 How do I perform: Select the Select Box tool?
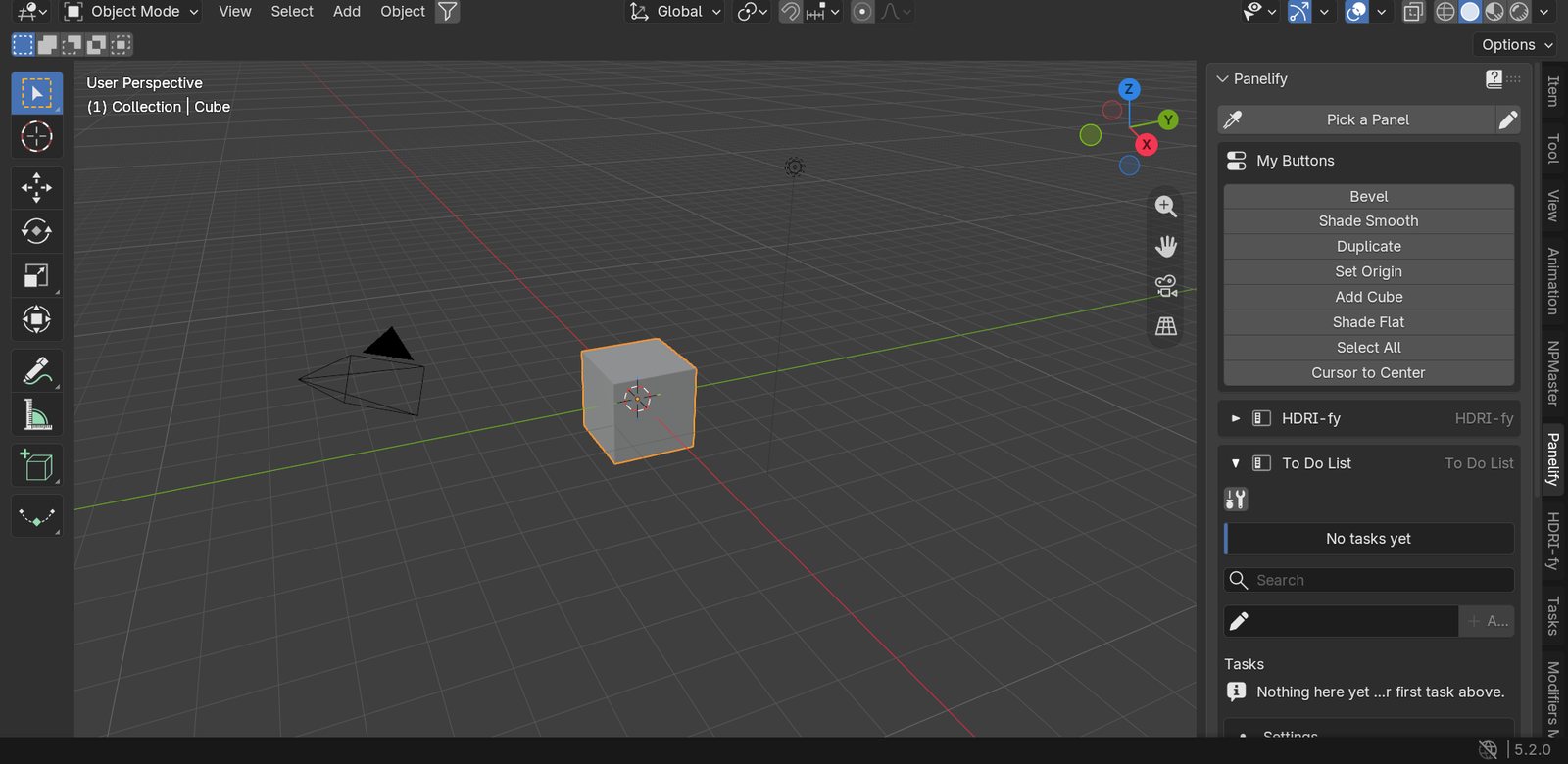pyautogui.click(x=37, y=93)
